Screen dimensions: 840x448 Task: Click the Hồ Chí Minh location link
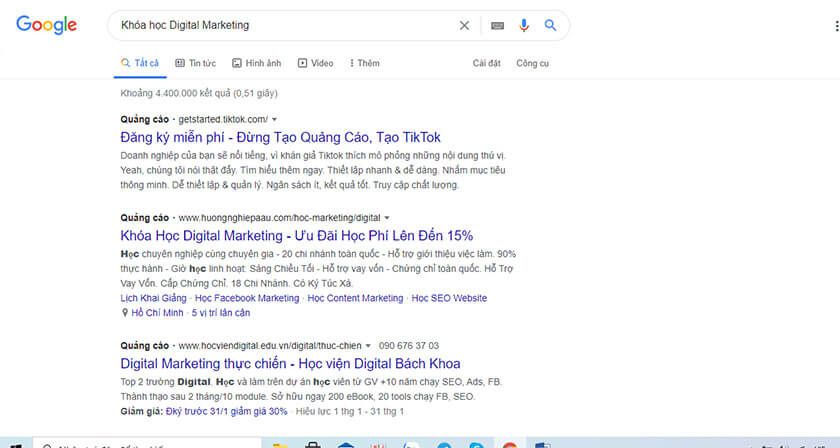point(158,312)
